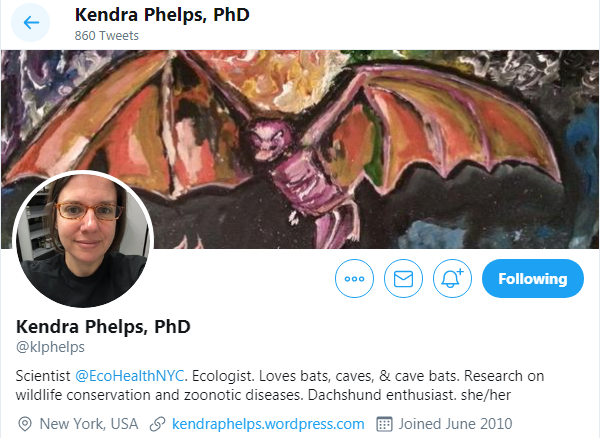608x438 pixels.
Task: Click the 860 Tweets count
Action: [107, 36]
